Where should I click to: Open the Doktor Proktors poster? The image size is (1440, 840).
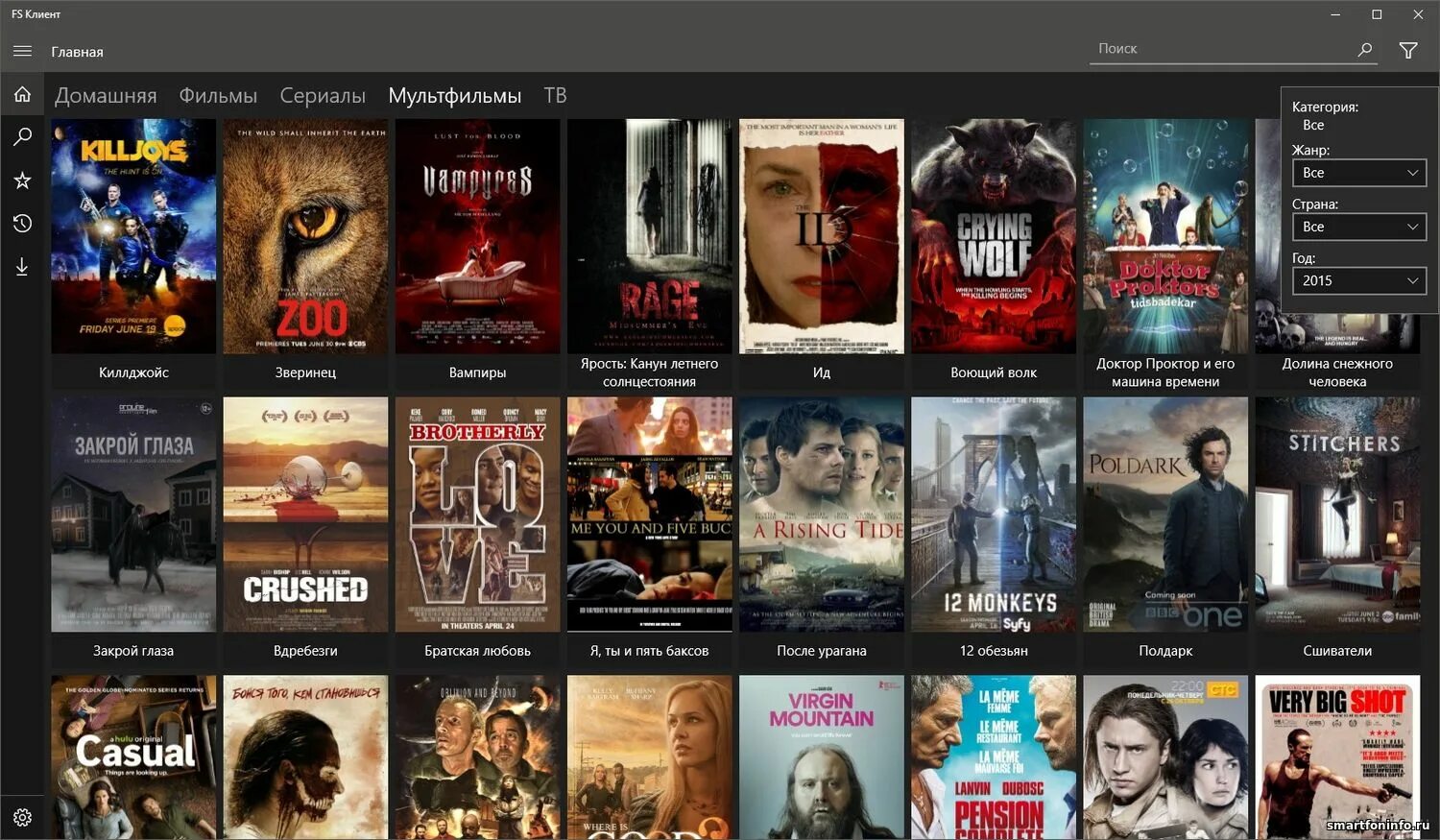point(1165,236)
